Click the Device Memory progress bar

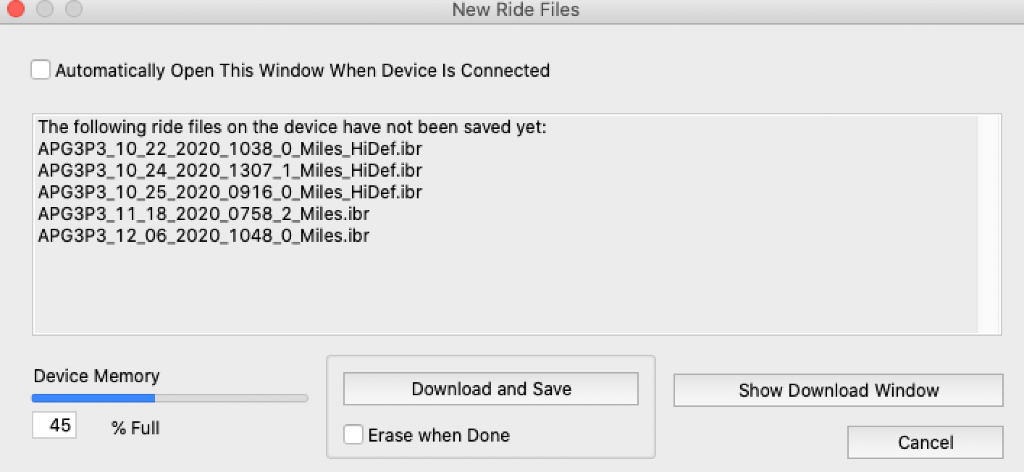click(170, 398)
